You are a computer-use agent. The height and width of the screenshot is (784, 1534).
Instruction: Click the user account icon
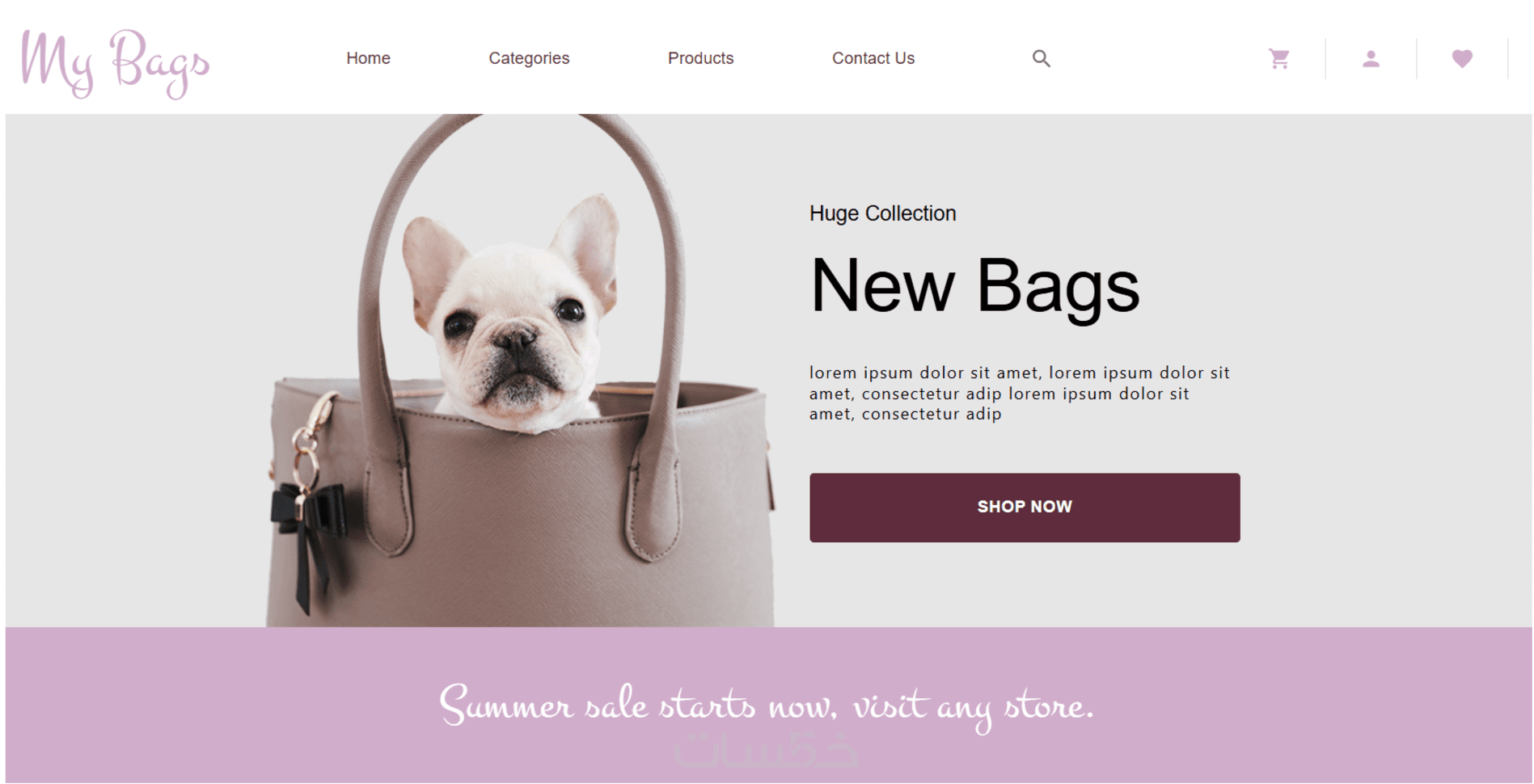[x=1371, y=58]
